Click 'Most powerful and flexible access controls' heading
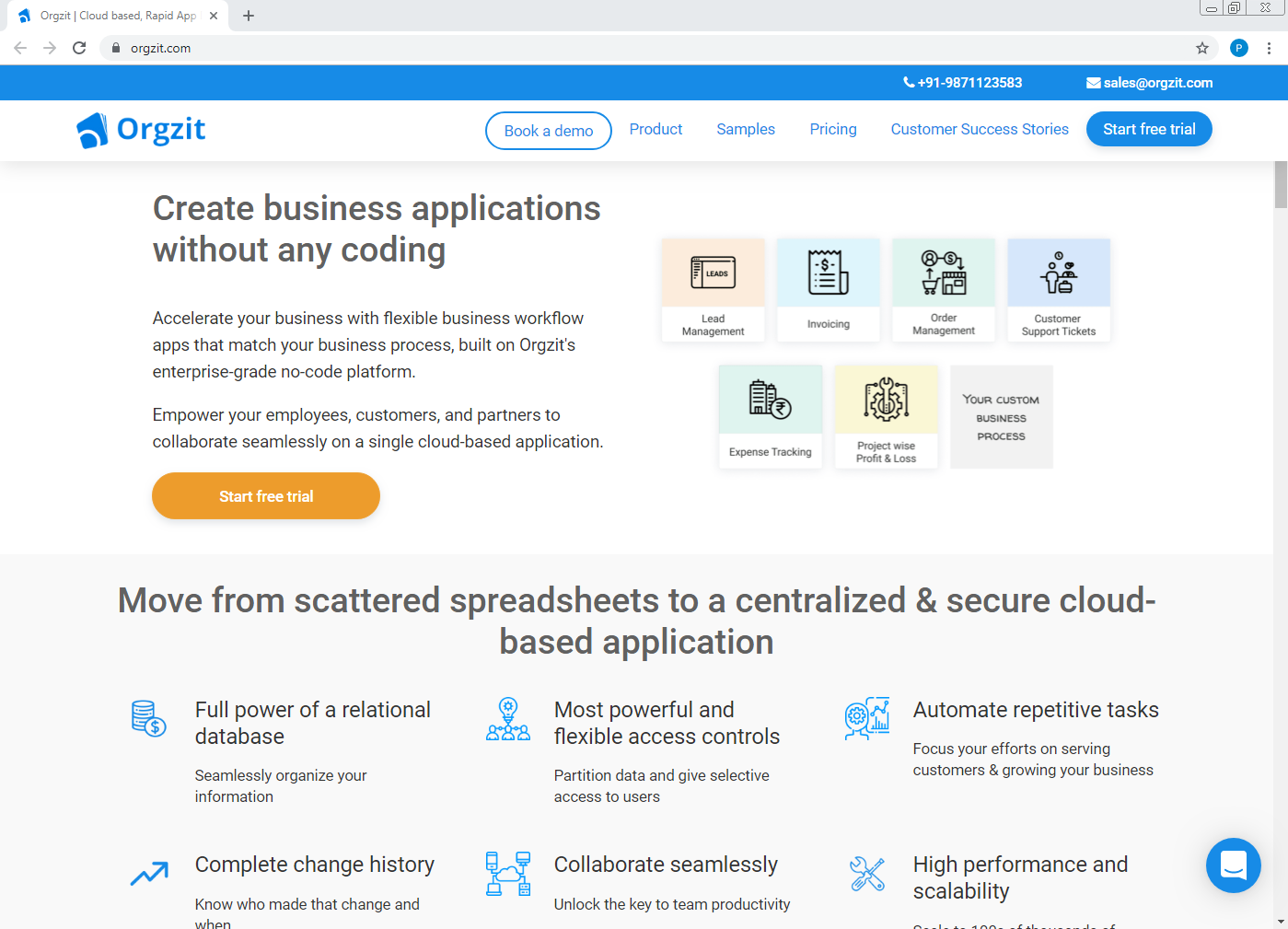Screen dimensions: 1288x929 (667, 723)
